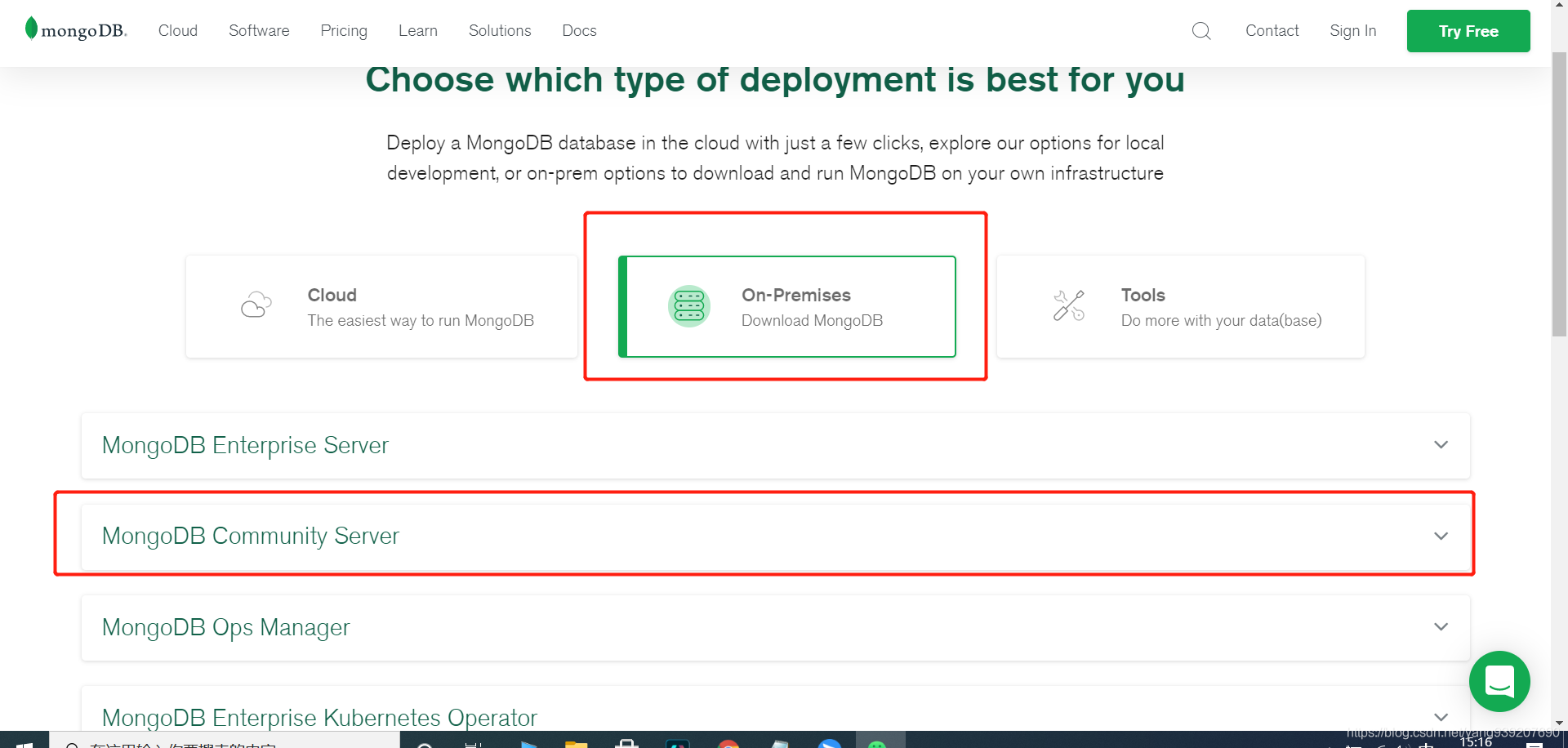
Task: Open the green chat widget bubble
Action: pyautogui.click(x=1499, y=681)
